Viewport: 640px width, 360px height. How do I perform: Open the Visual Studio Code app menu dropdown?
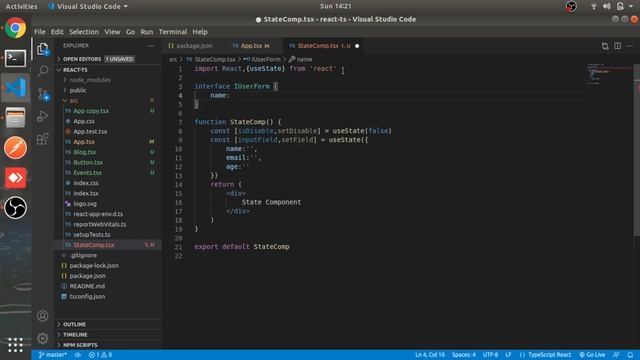88,7
